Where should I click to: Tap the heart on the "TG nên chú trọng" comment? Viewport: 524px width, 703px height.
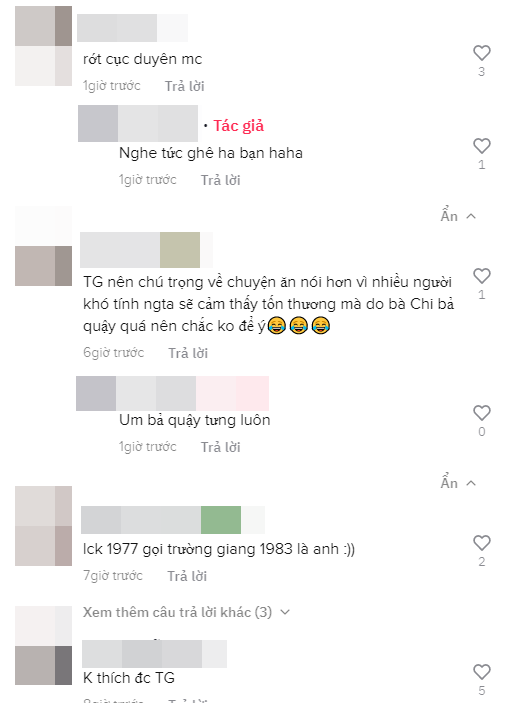tap(481, 276)
